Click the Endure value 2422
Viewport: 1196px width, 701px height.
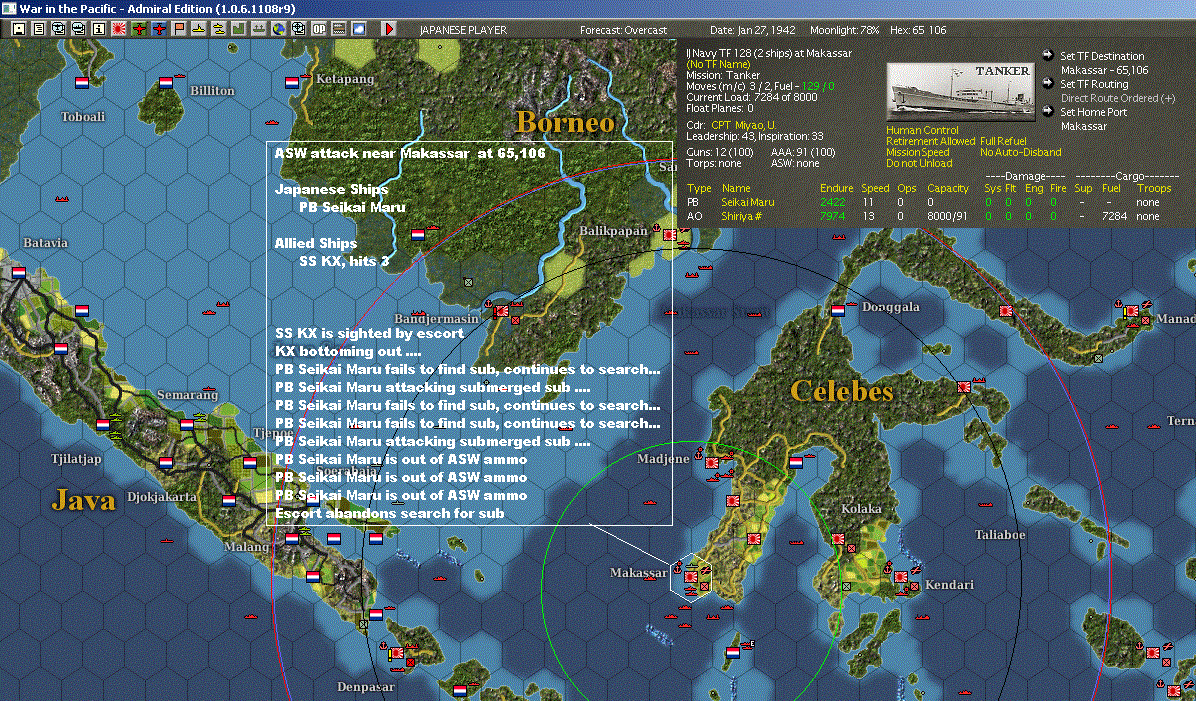coord(833,202)
